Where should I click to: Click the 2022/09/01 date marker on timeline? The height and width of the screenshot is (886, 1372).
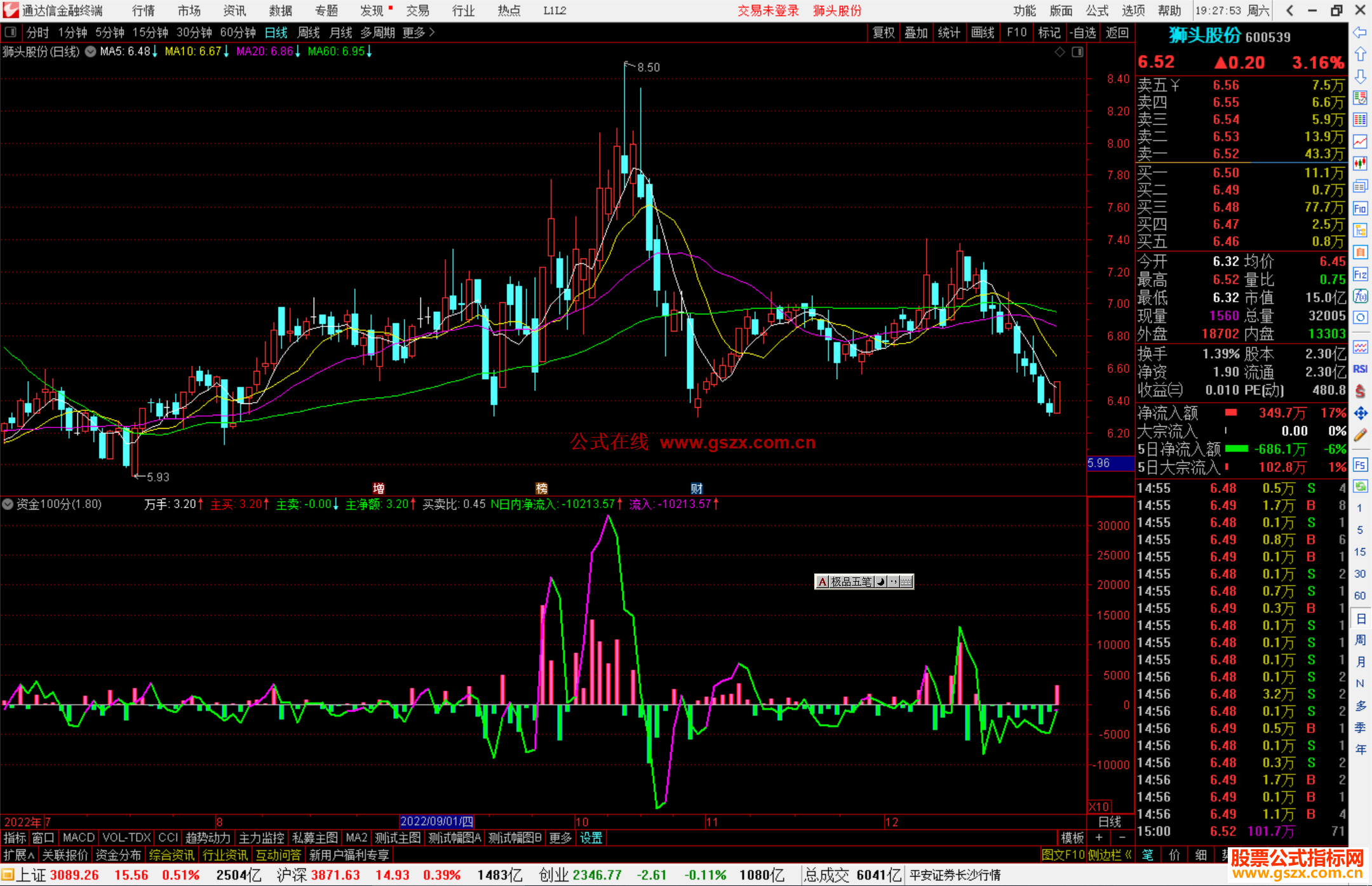click(x=436, y=822)
